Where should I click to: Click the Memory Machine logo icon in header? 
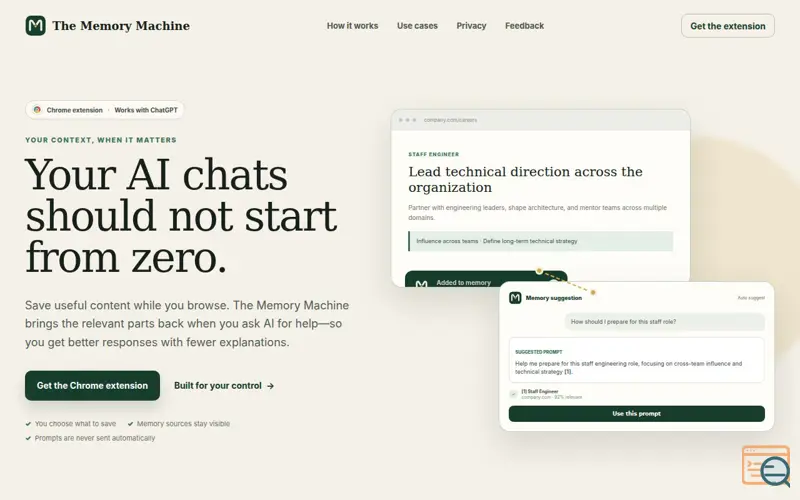35,26
